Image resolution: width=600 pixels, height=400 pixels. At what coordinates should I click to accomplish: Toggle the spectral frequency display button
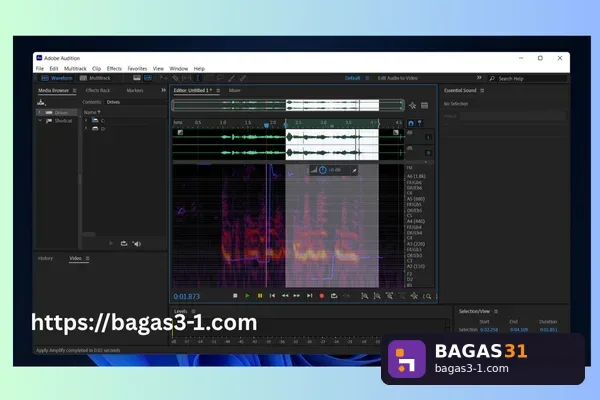coord(137,78)
